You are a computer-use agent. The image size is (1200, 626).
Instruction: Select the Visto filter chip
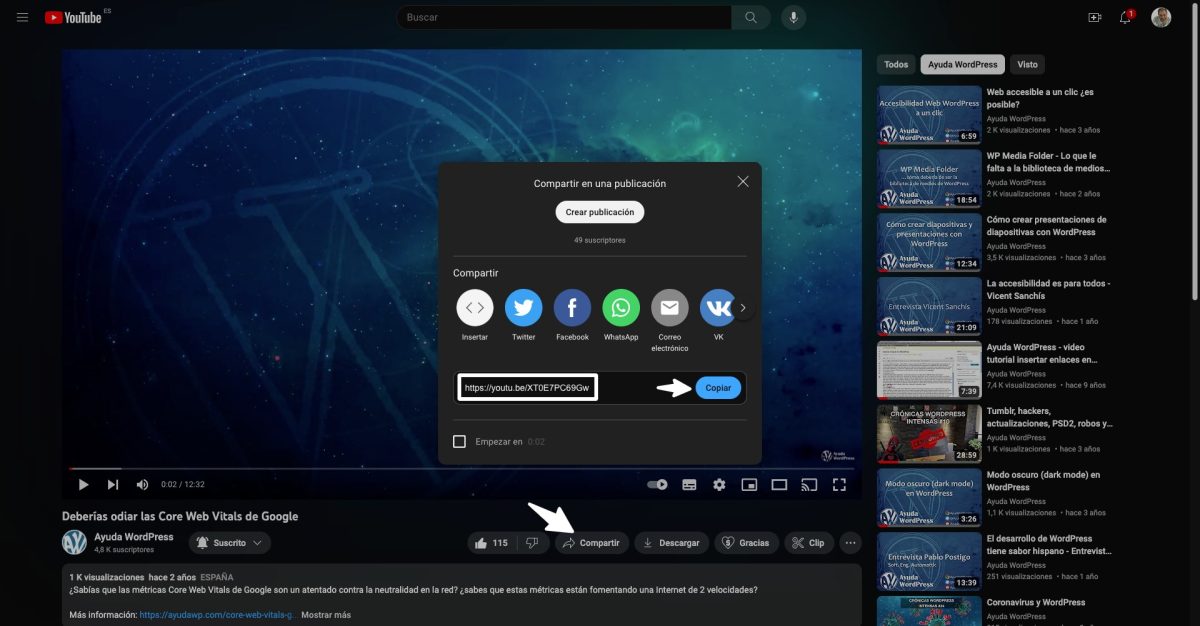tap(1027, 64)
